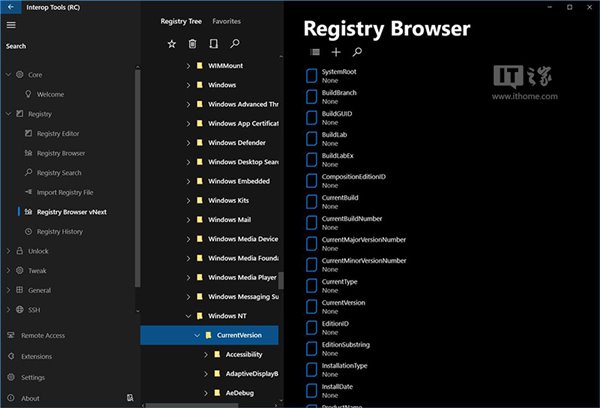Click the Registry History clock icon
Screen dimensions: 600x408
[x=28, y=231]
